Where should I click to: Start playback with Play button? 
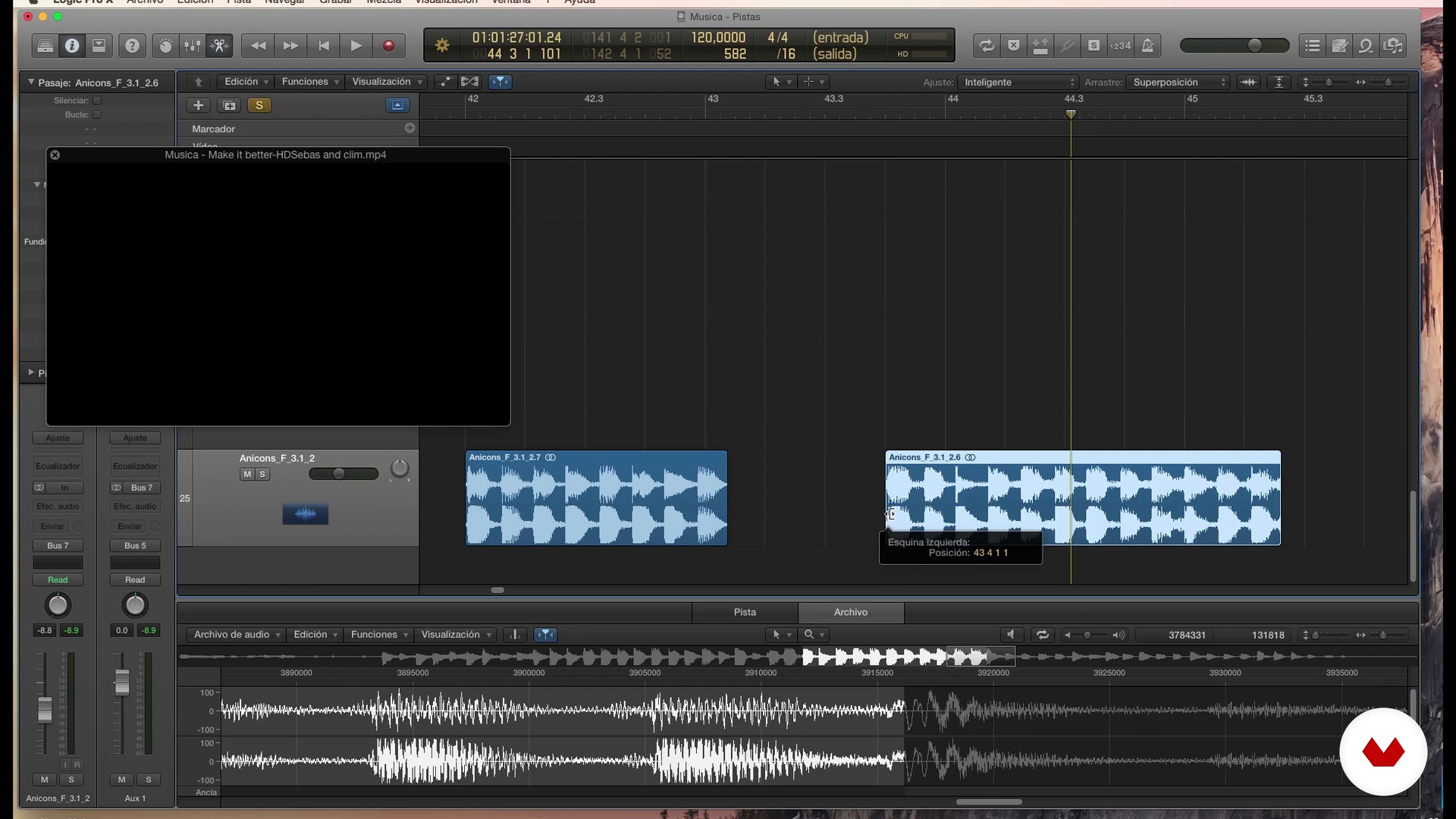tap(356, 46)
